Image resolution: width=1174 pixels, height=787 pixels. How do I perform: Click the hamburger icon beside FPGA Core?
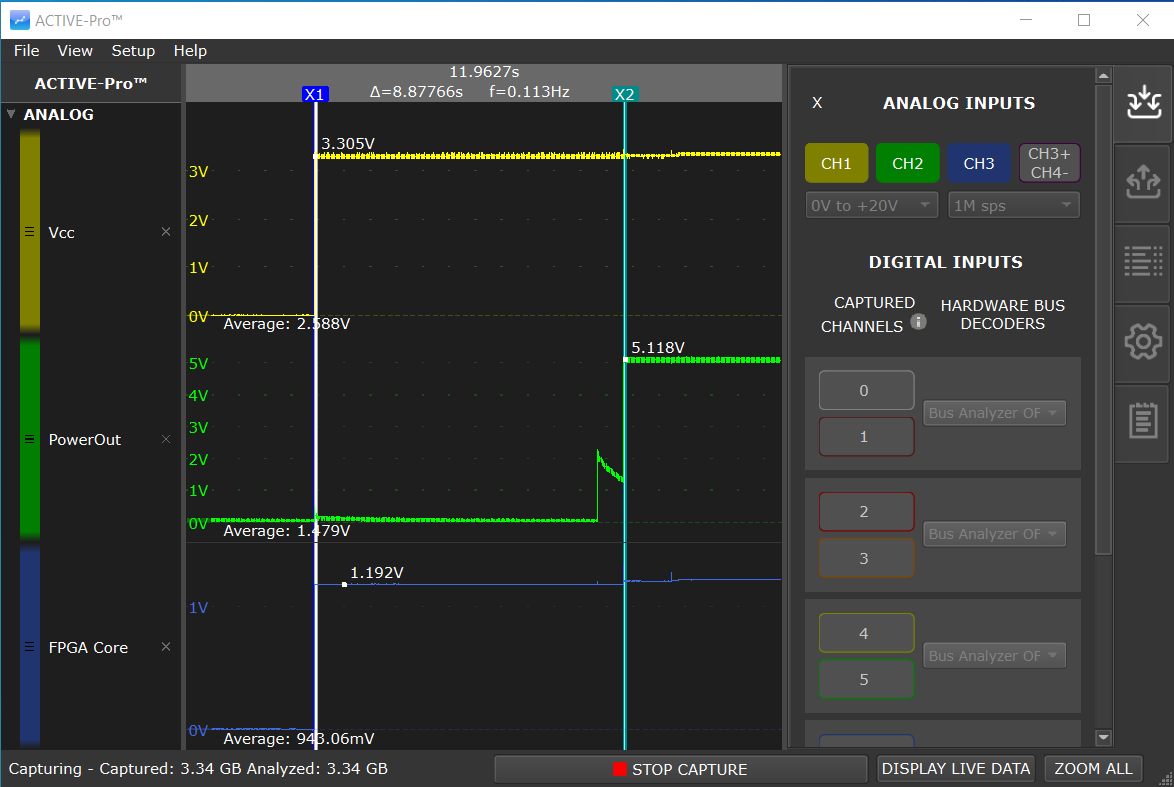tap(30, 647)
